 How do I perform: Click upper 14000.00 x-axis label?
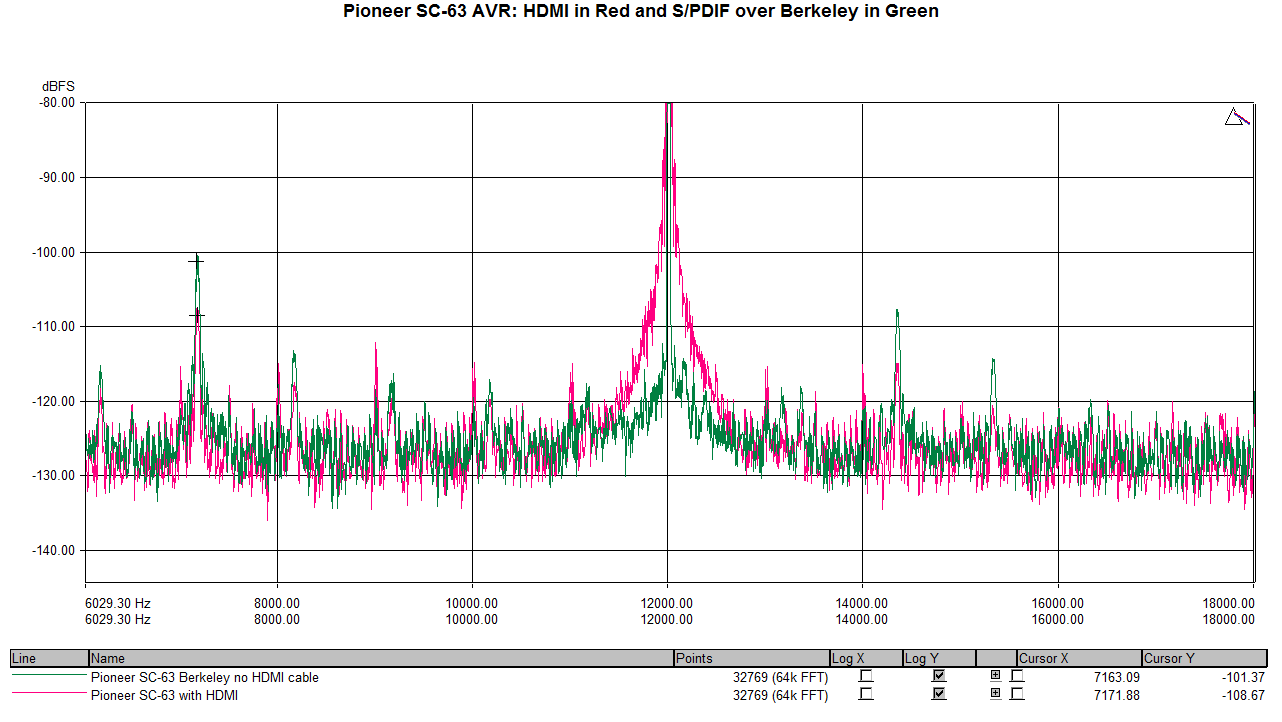click(x=862, y=603)
